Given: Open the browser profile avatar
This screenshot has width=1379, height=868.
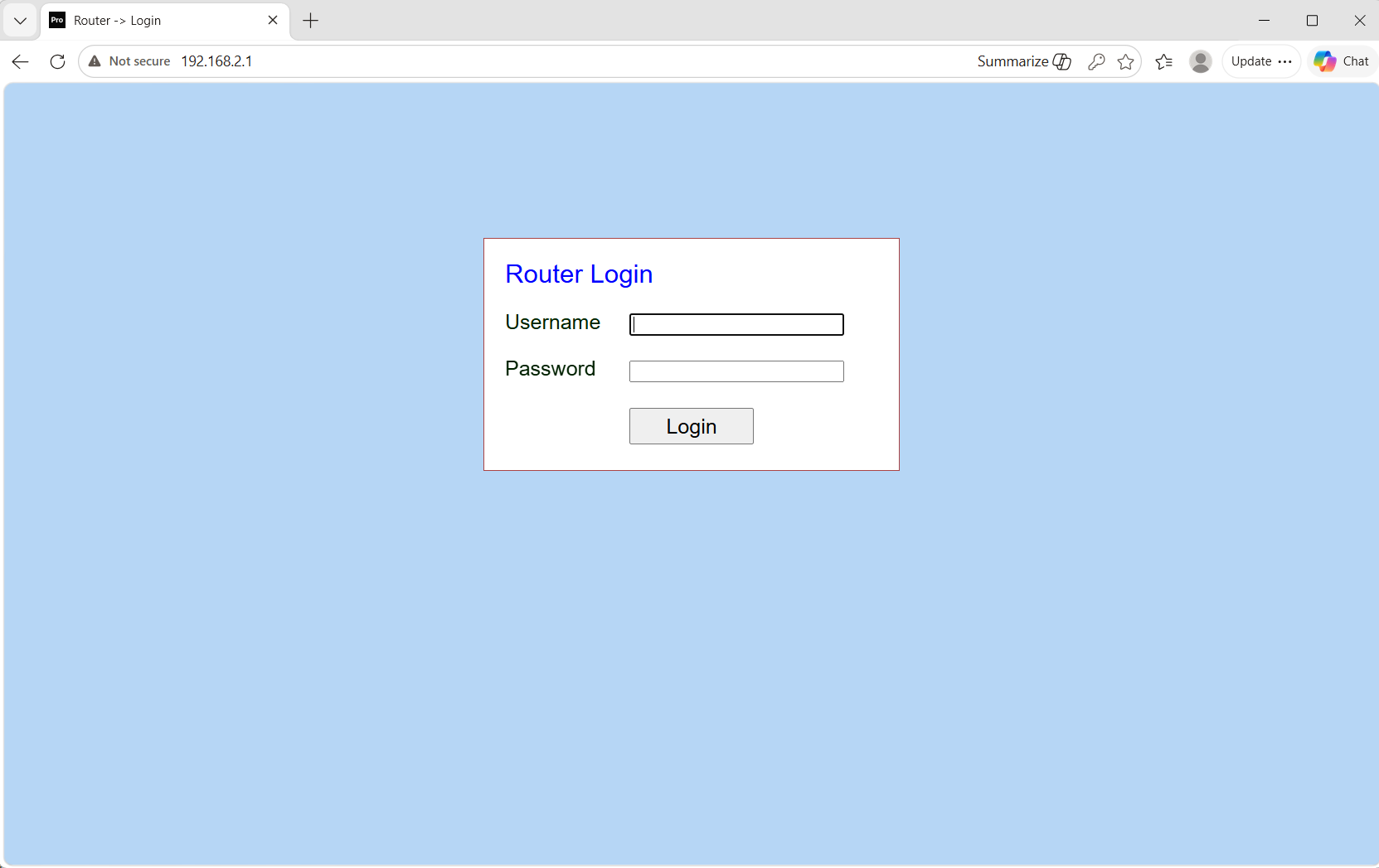Looking at the screenshot, I should [x=1200, y=61].
